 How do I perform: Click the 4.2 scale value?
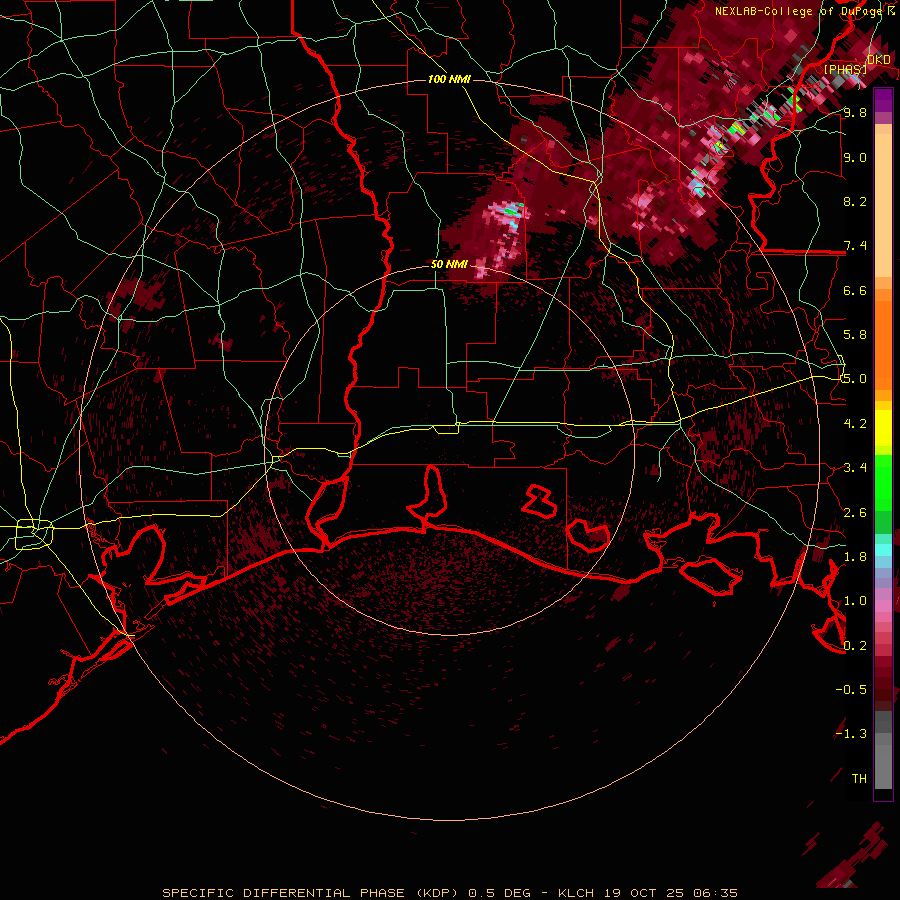pos(855,424)
